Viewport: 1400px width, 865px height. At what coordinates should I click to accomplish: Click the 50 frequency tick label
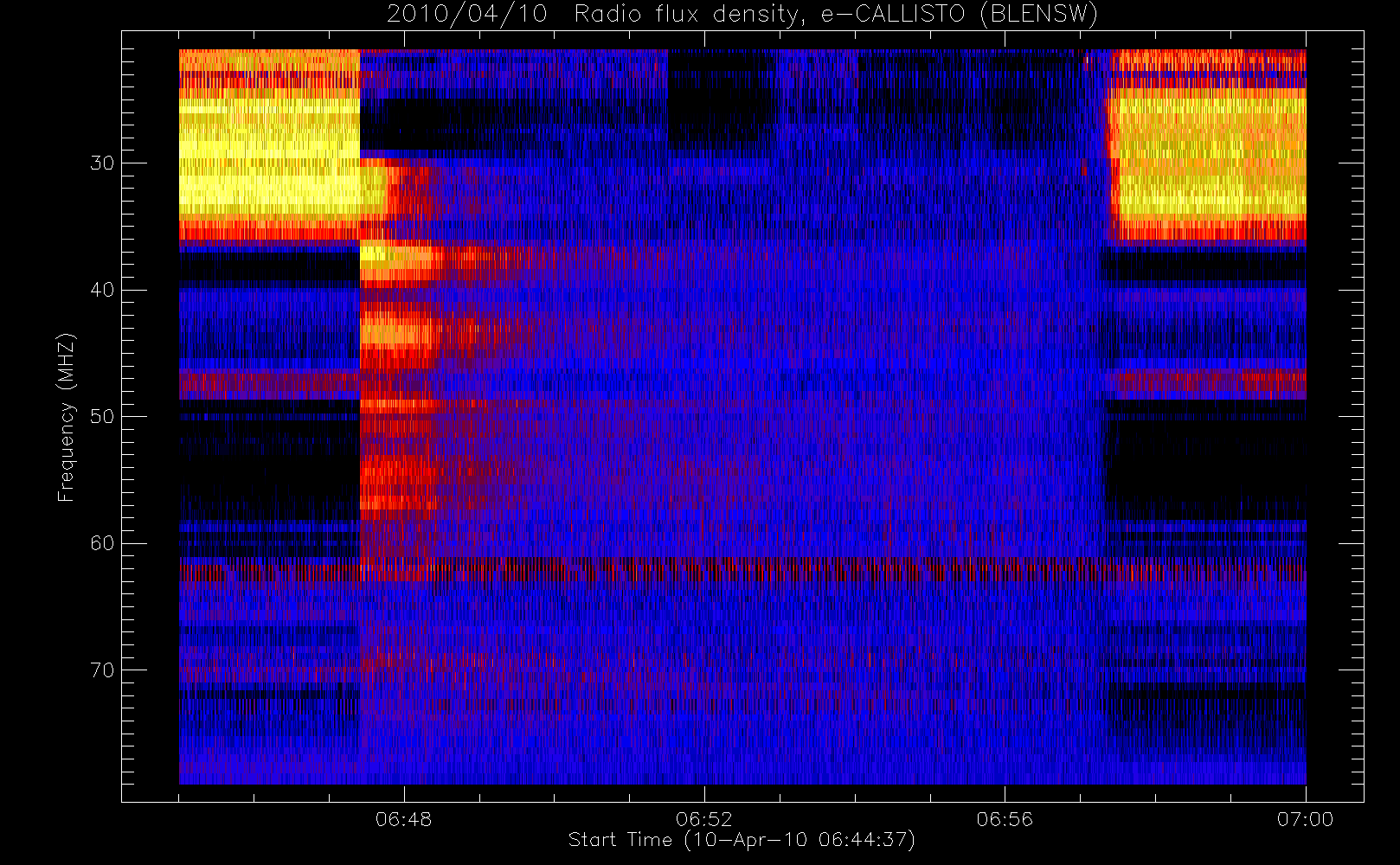click(102, 417)
